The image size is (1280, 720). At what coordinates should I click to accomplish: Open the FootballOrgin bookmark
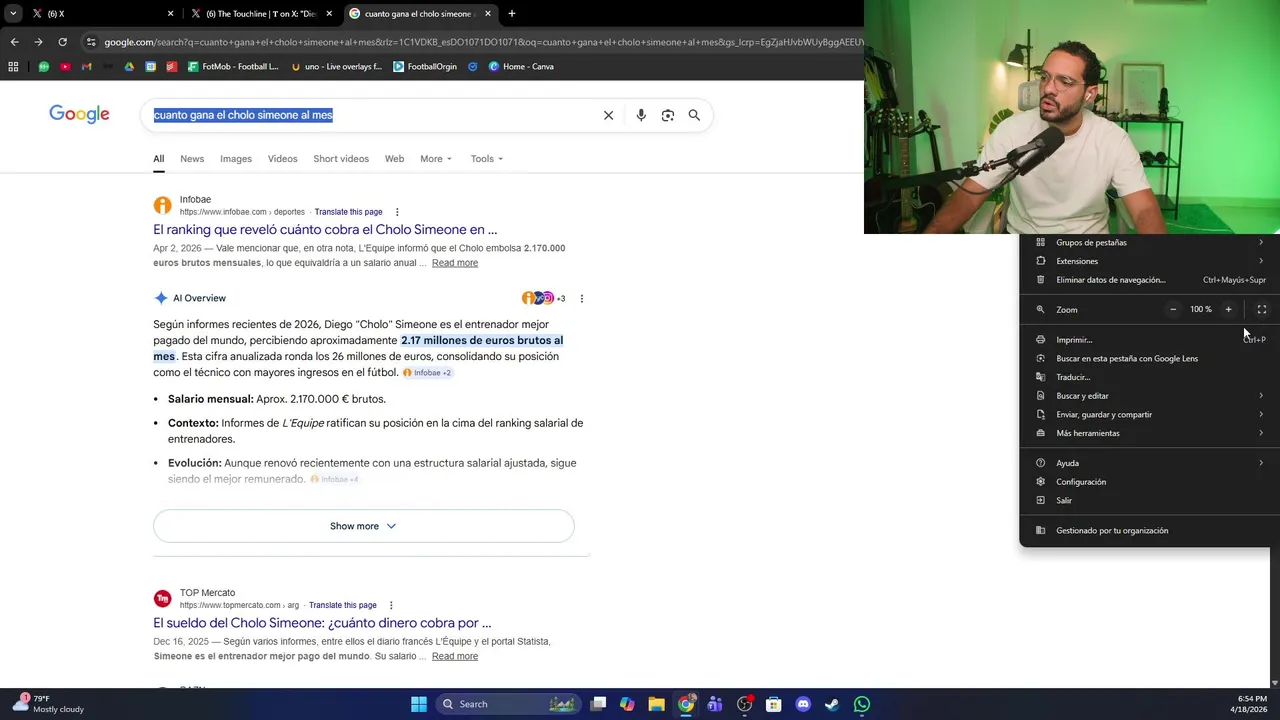click(x=425, y=67)
